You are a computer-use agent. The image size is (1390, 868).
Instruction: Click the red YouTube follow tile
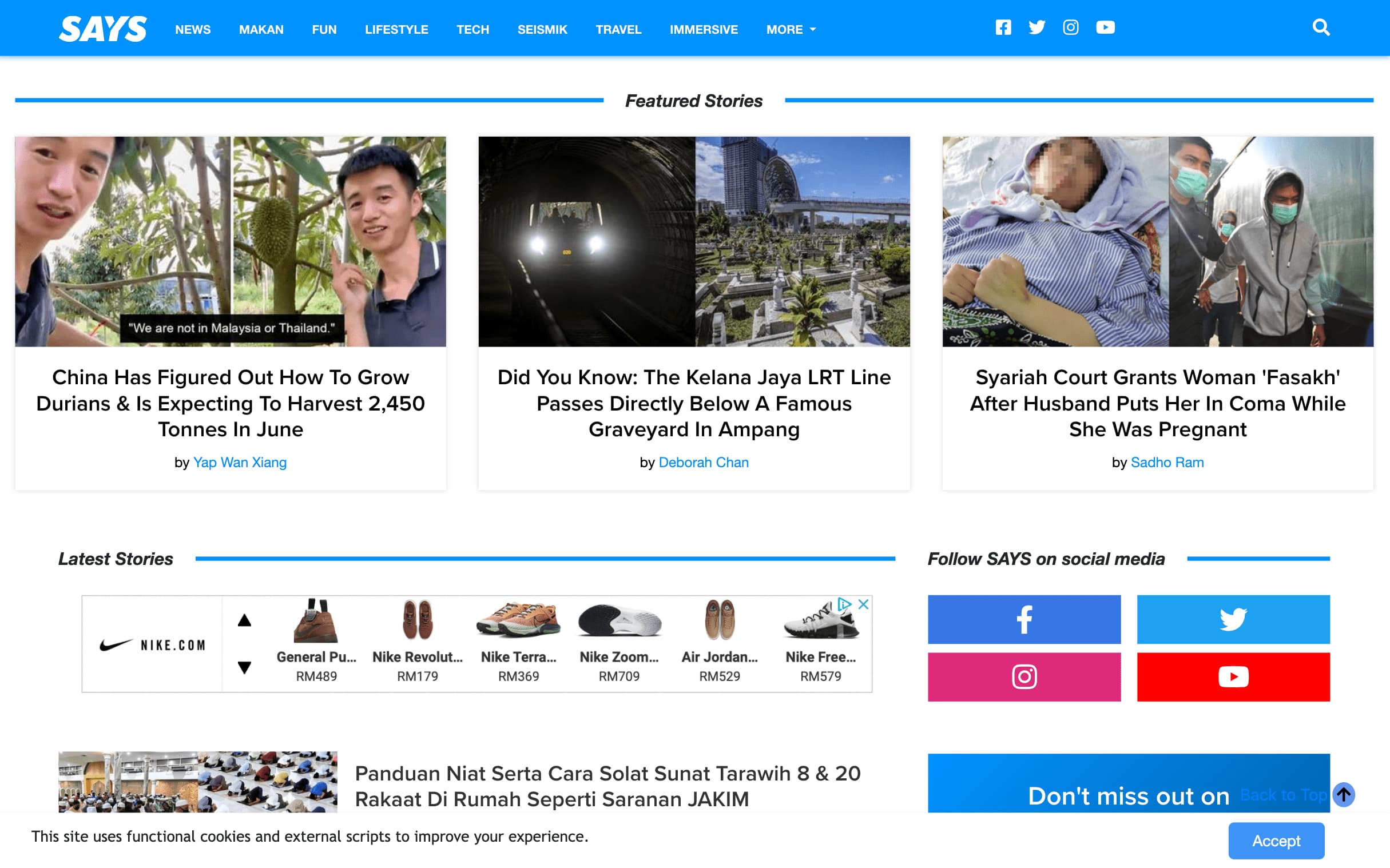(x=1233, y=676)
